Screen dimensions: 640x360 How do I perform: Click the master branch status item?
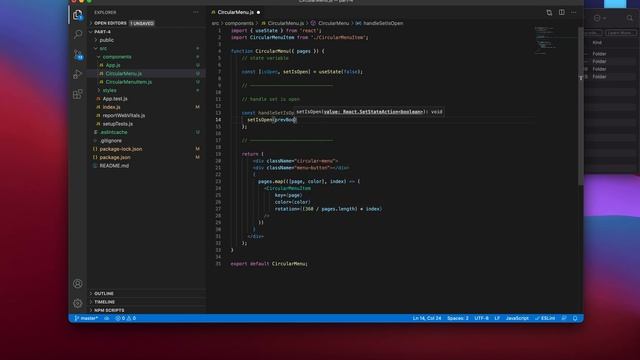pyautogui.click(x=86, y=318)
